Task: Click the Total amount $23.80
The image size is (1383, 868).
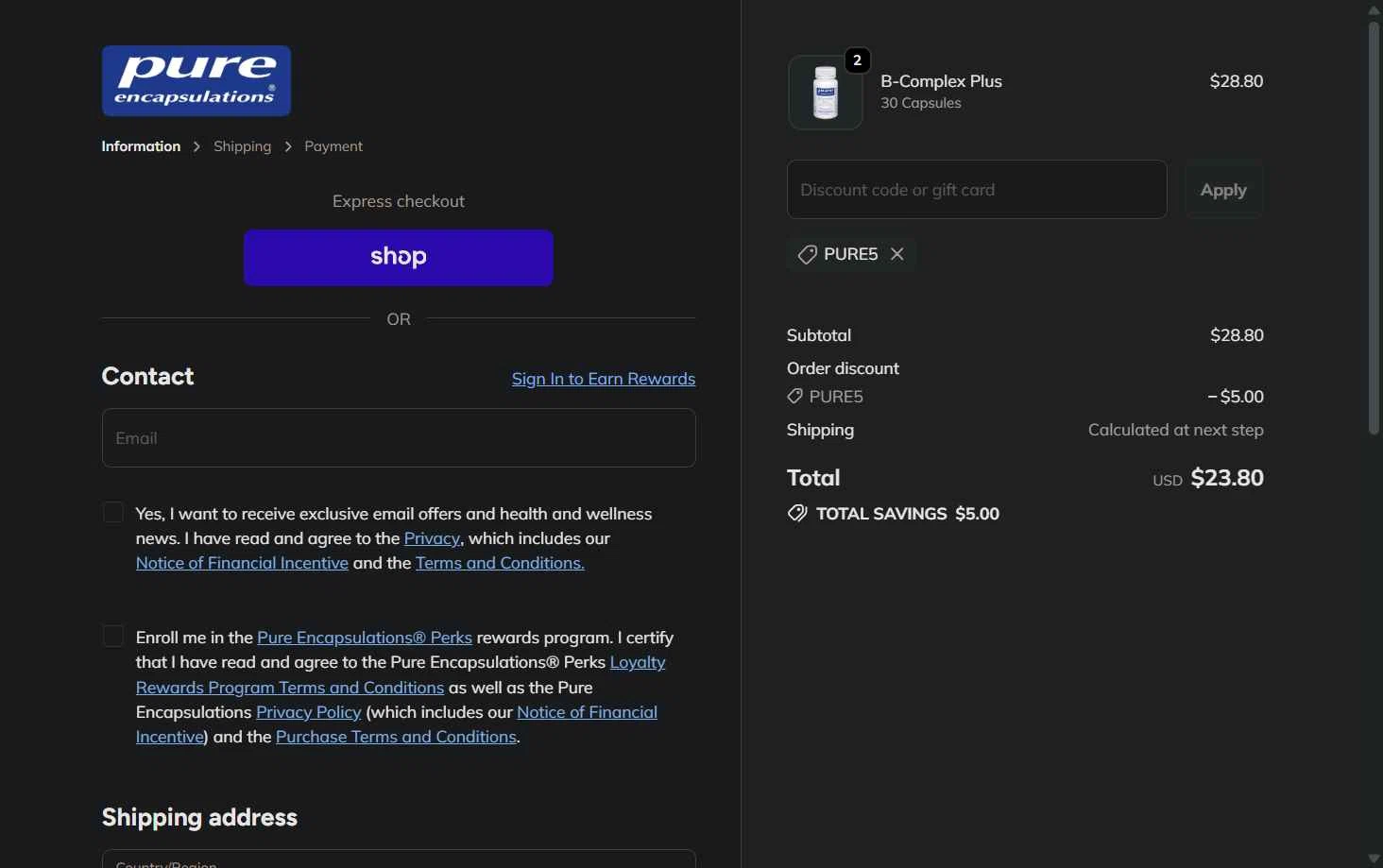Action: pos(1227,478)
